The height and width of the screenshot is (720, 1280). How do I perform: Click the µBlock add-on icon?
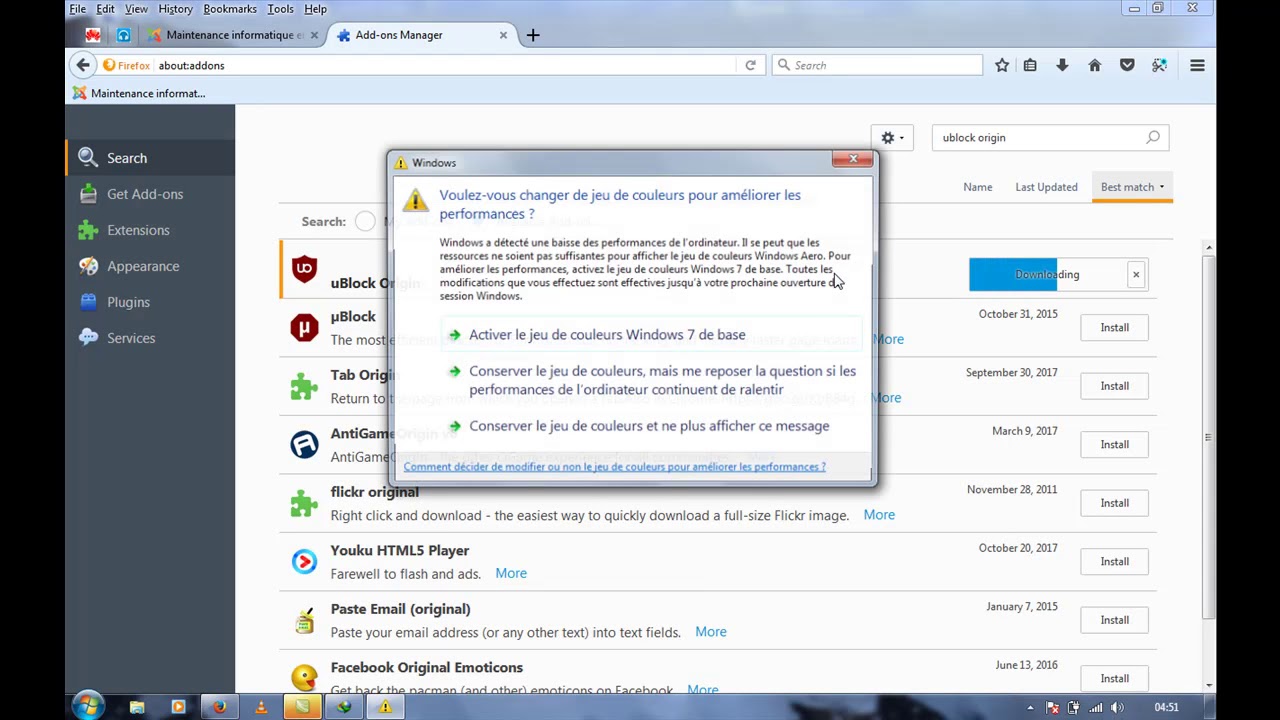(304, 327)
